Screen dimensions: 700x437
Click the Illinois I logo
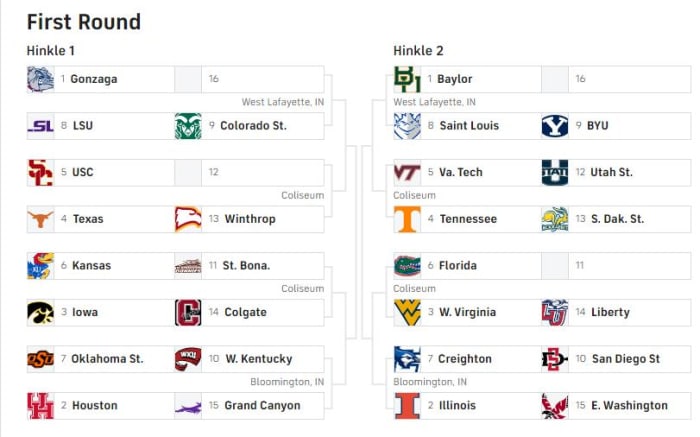point(407,406)
